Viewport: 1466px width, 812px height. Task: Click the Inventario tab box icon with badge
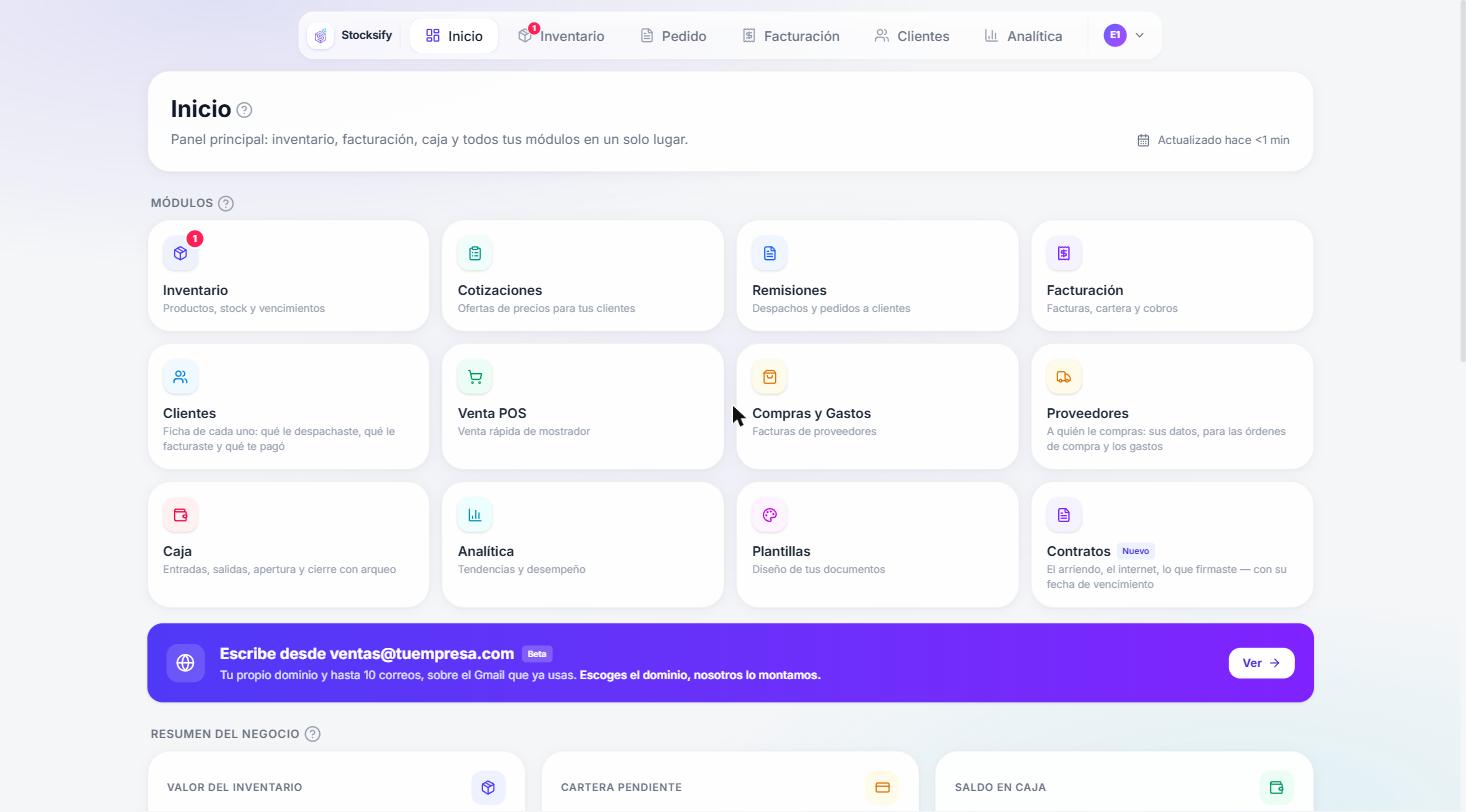pos(525,35)
